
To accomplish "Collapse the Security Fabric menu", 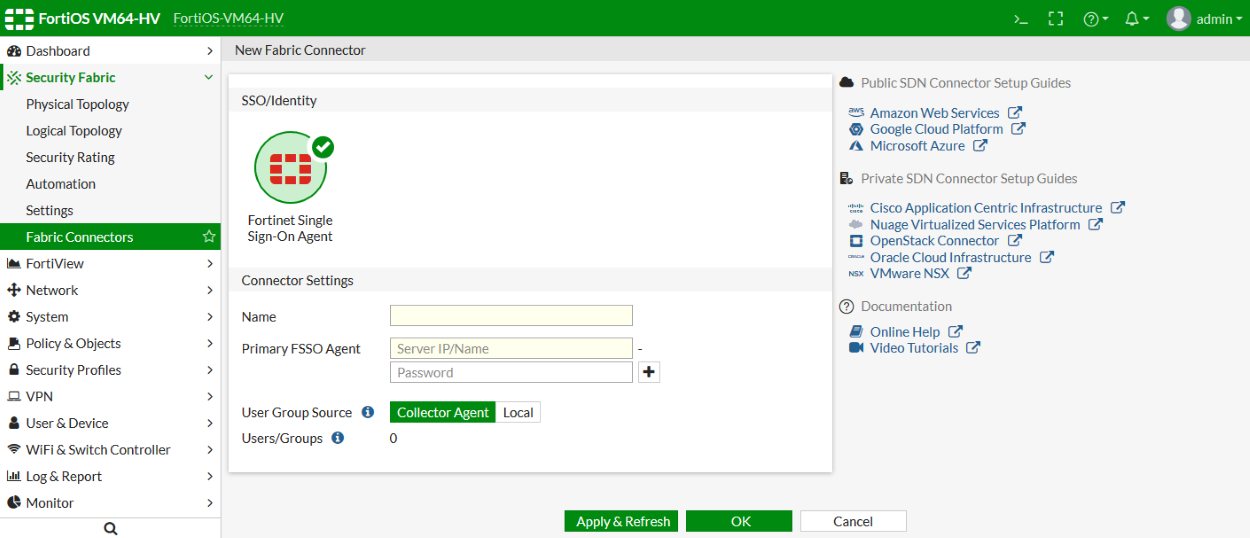I will click(110, 77).
